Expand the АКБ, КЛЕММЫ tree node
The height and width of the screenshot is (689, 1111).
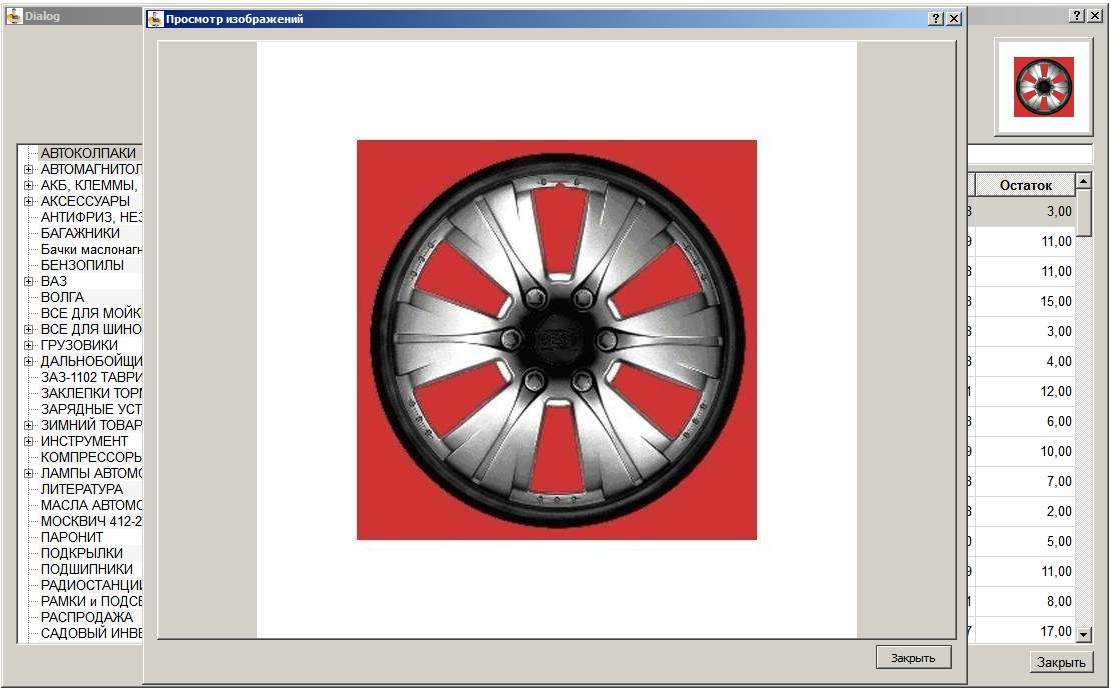28,185
